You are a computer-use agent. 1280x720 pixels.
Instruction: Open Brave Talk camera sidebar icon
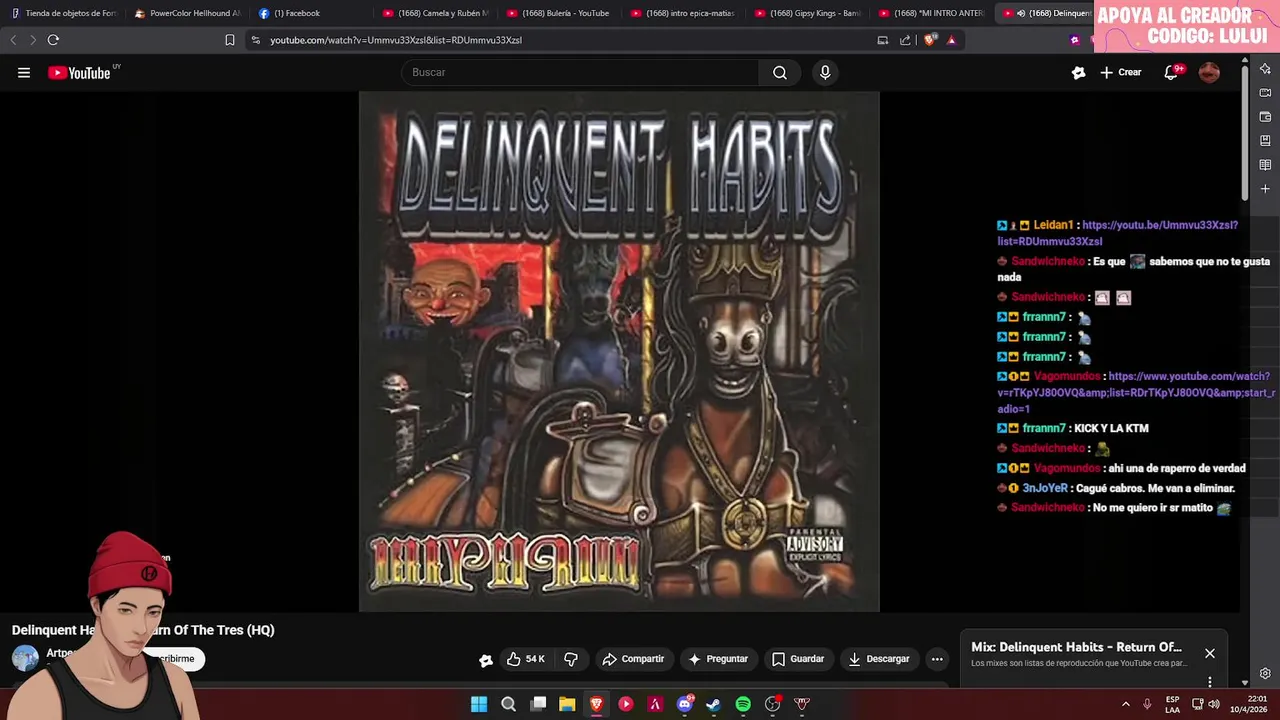(x=1265, y=93)
